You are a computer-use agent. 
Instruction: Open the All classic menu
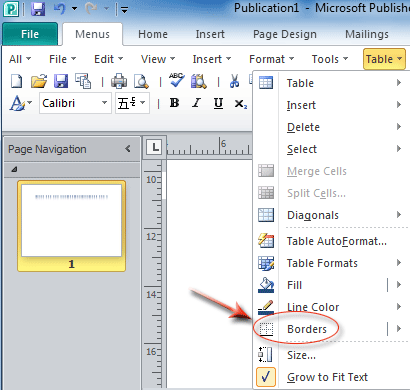20,59
